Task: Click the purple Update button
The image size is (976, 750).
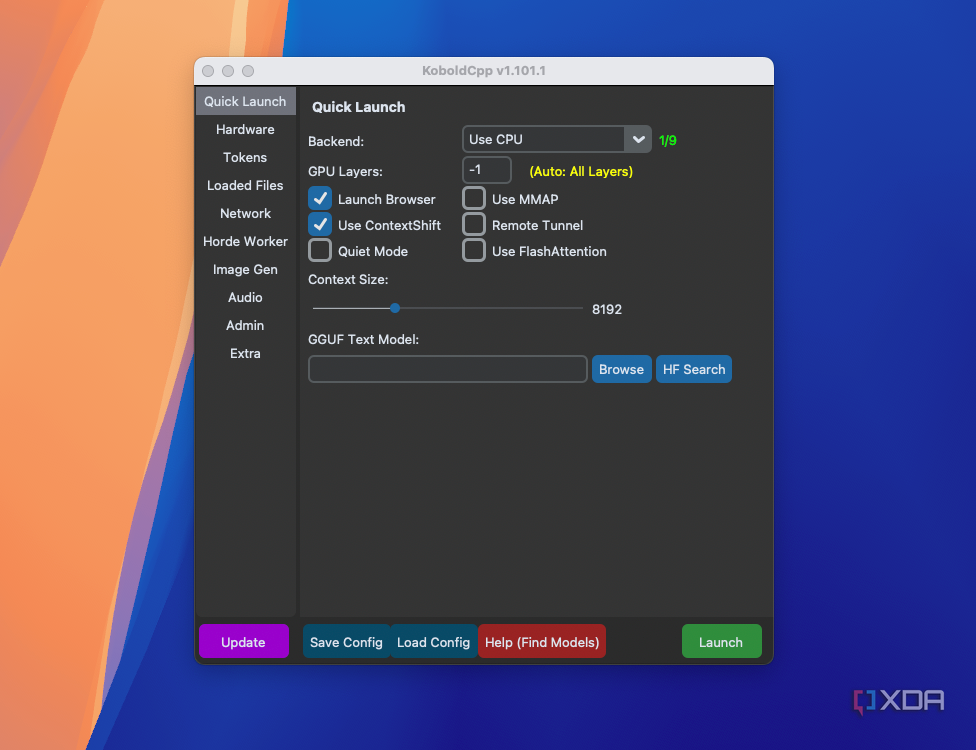Action: point(243,642)
